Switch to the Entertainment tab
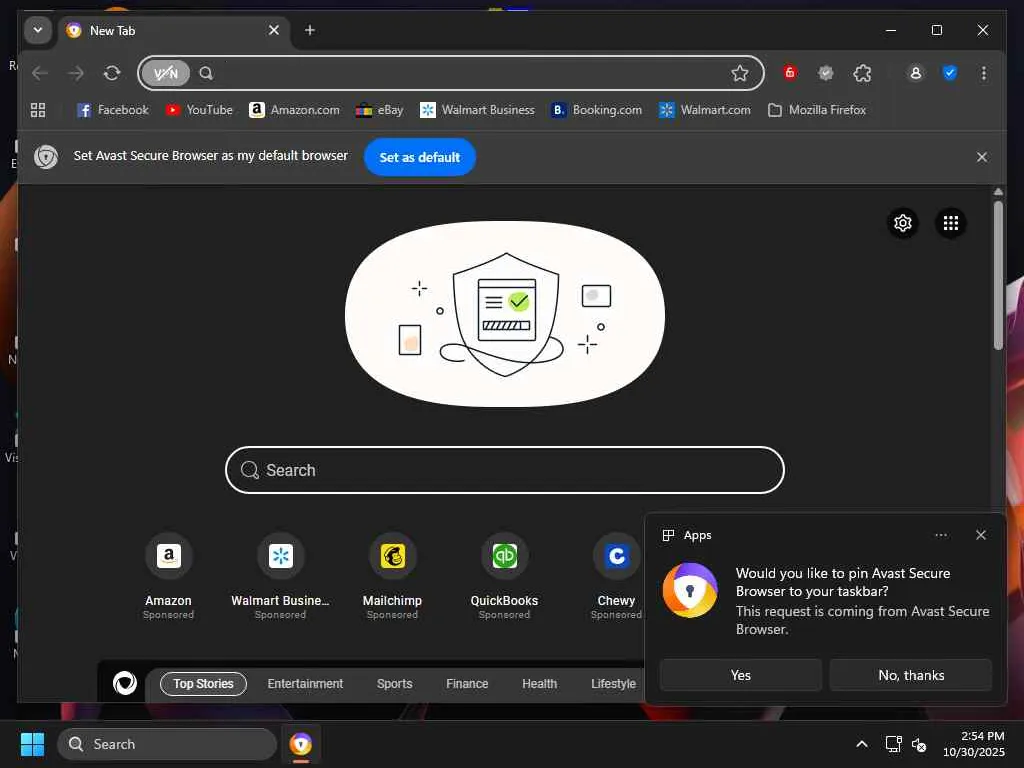The height and width of the screenshot is (768, 1024). point(305,684)
